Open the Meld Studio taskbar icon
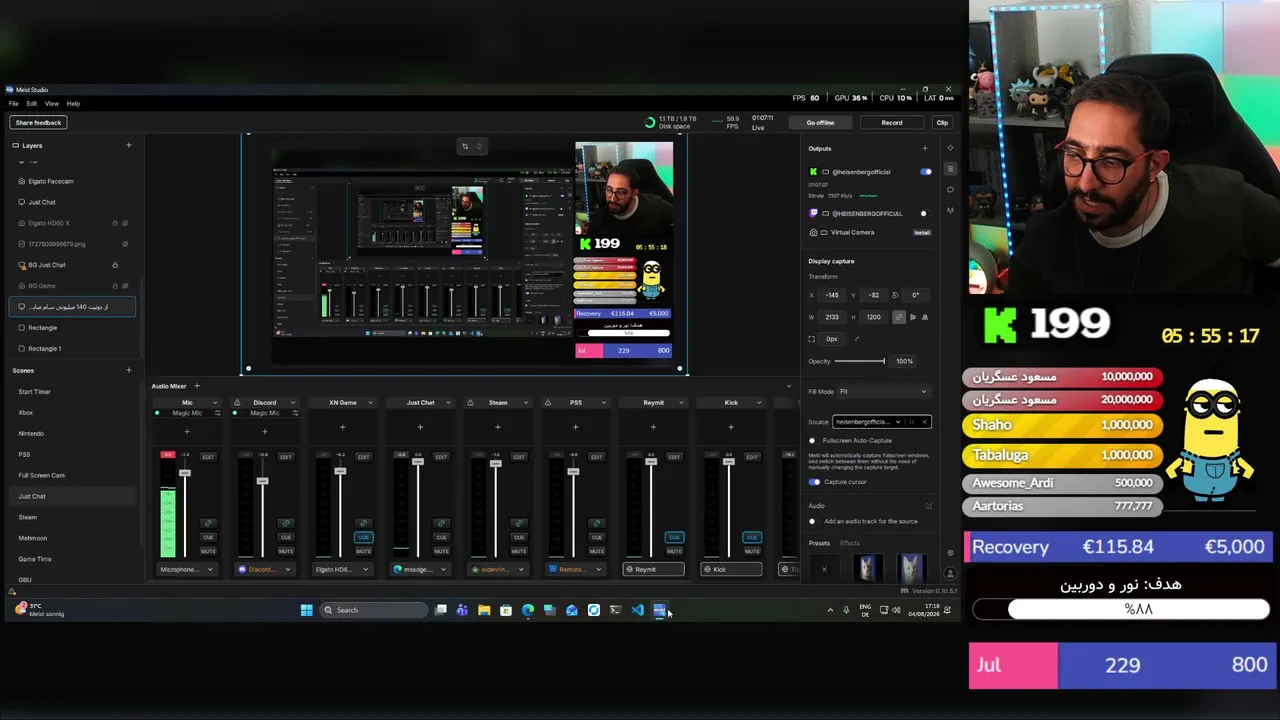This screenshot has height=720, width=1280. pos(659,610)
